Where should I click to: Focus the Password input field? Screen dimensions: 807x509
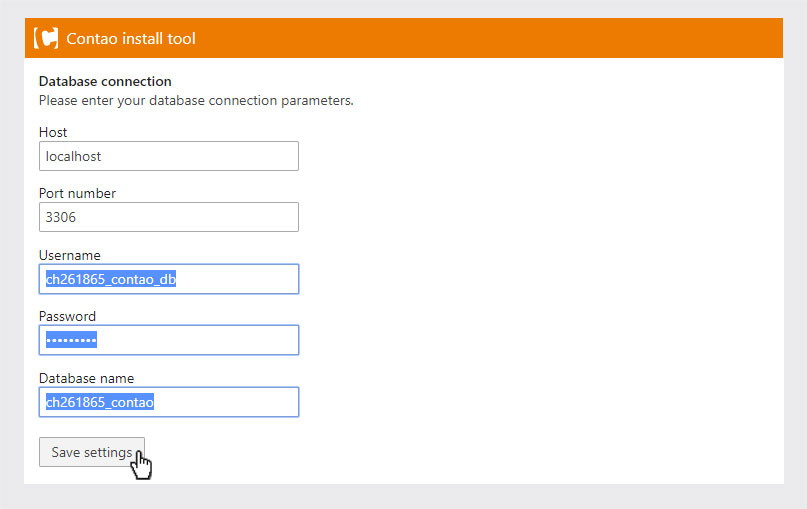tap(169, 340)
